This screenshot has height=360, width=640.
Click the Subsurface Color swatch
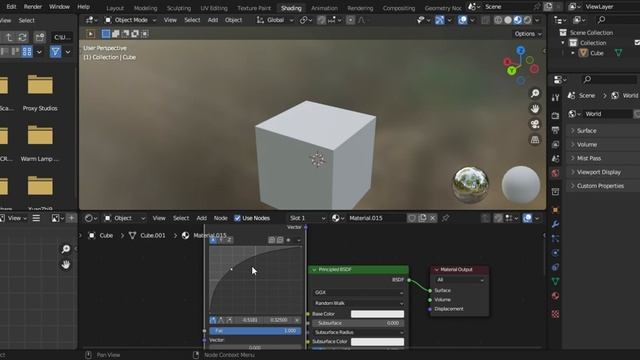pos(377,342)
